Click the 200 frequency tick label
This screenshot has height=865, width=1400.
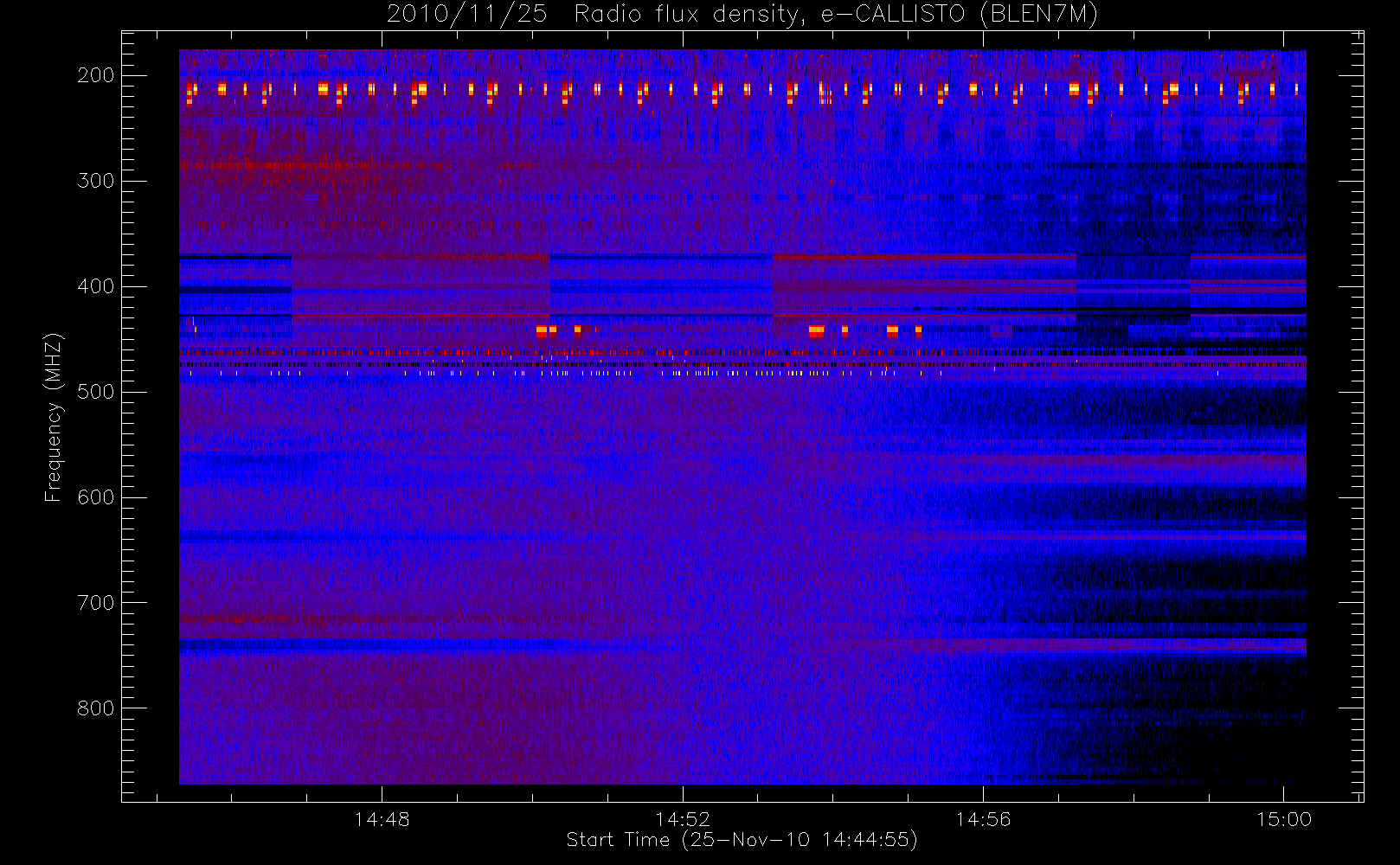click(x=95, y=75)
